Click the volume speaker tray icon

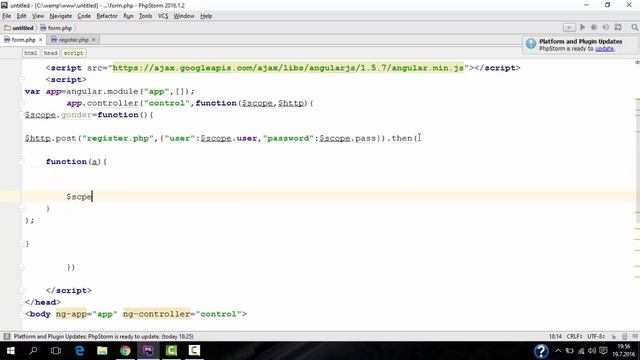(x=592, y=351)
